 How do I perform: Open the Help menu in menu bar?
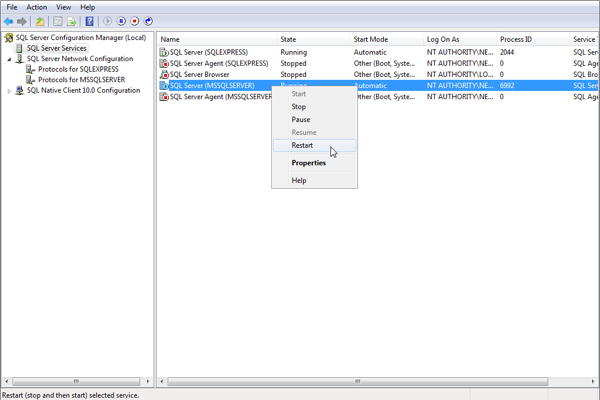pos(88,7)
